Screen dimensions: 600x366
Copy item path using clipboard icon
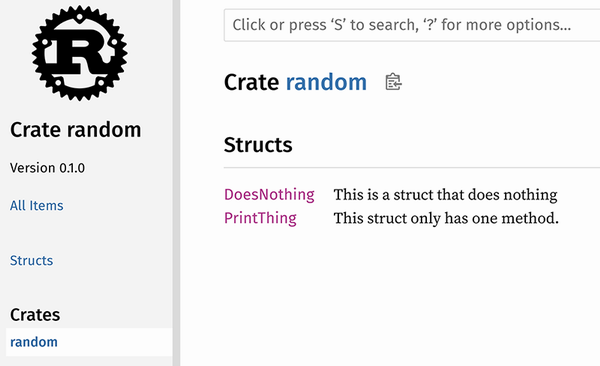[393, 82]
